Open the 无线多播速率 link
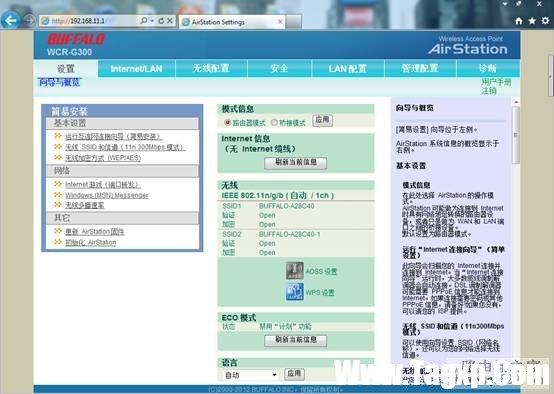554x394 pixels. pos(84,205)
